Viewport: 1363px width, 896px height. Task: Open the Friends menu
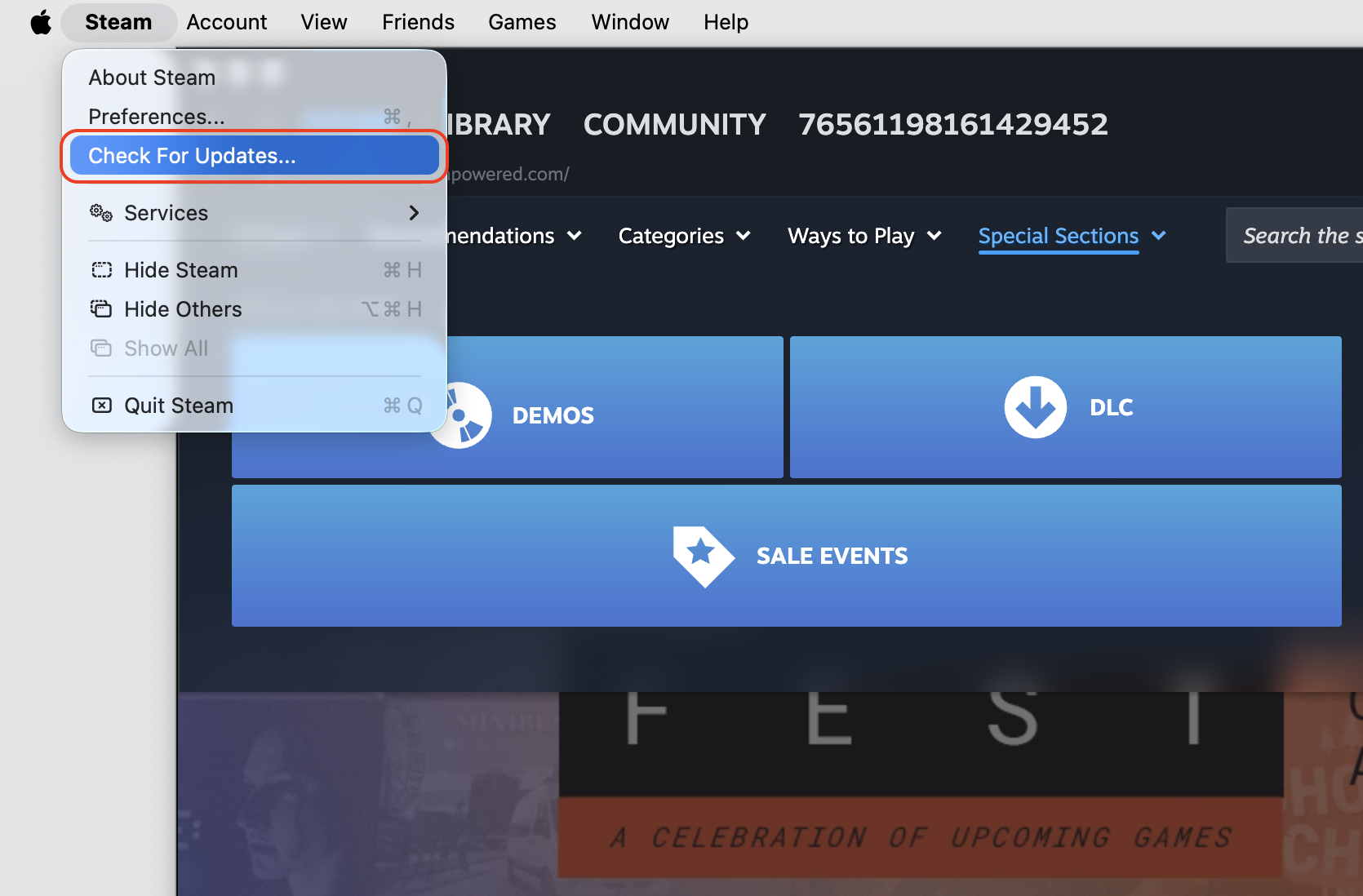(x=418, y=22)
